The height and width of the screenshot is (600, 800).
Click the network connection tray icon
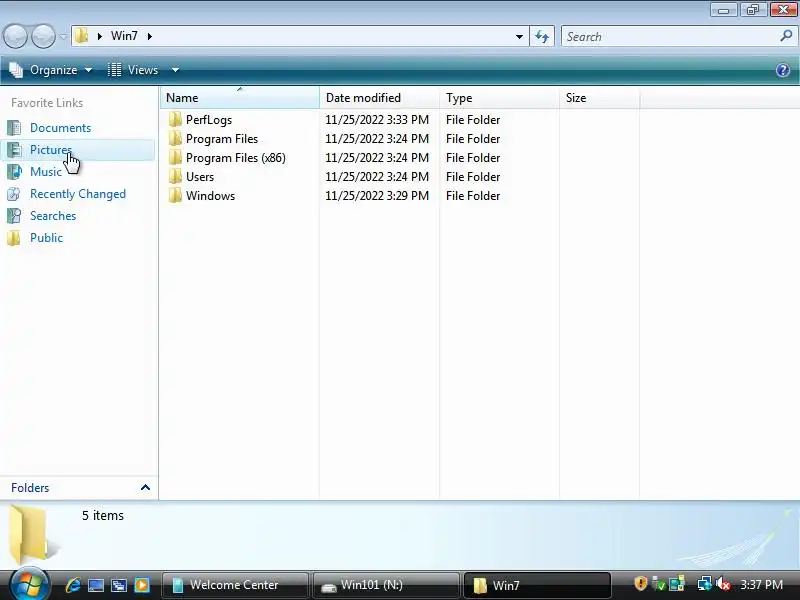point(705,583)
